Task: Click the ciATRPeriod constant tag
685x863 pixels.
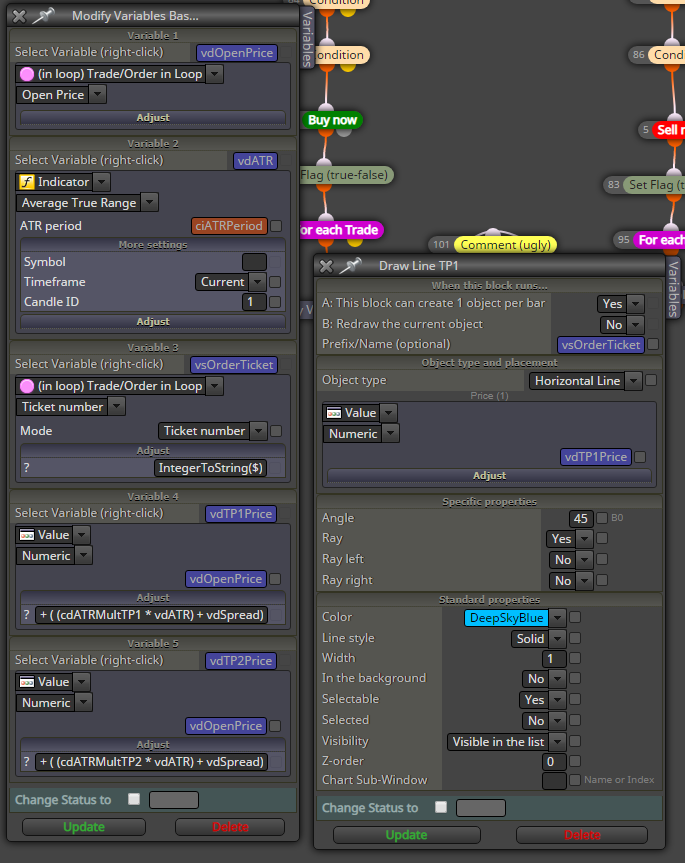Action: click(229, 226)
